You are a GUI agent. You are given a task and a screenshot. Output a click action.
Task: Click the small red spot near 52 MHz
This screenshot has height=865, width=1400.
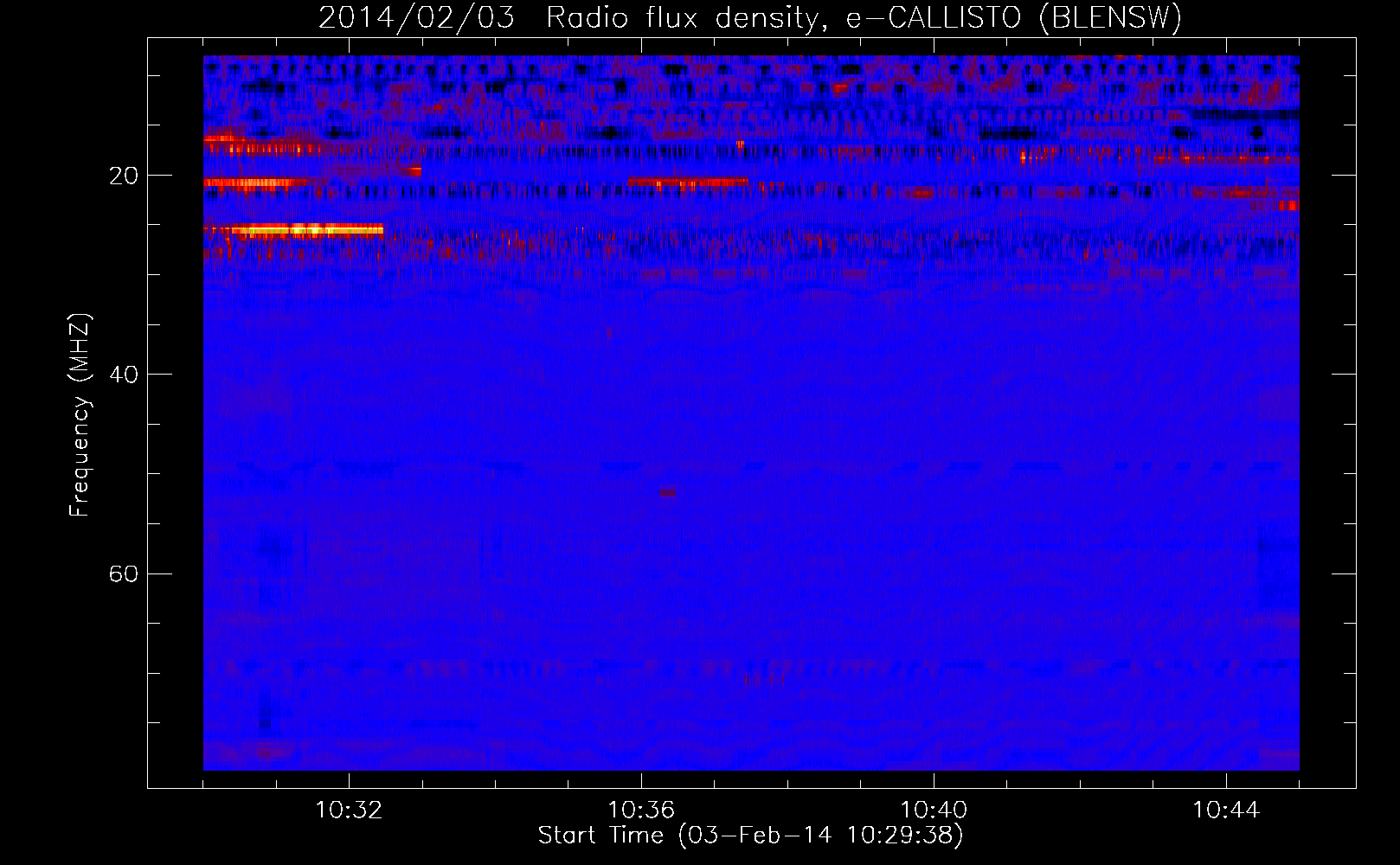tap(668, 492)
